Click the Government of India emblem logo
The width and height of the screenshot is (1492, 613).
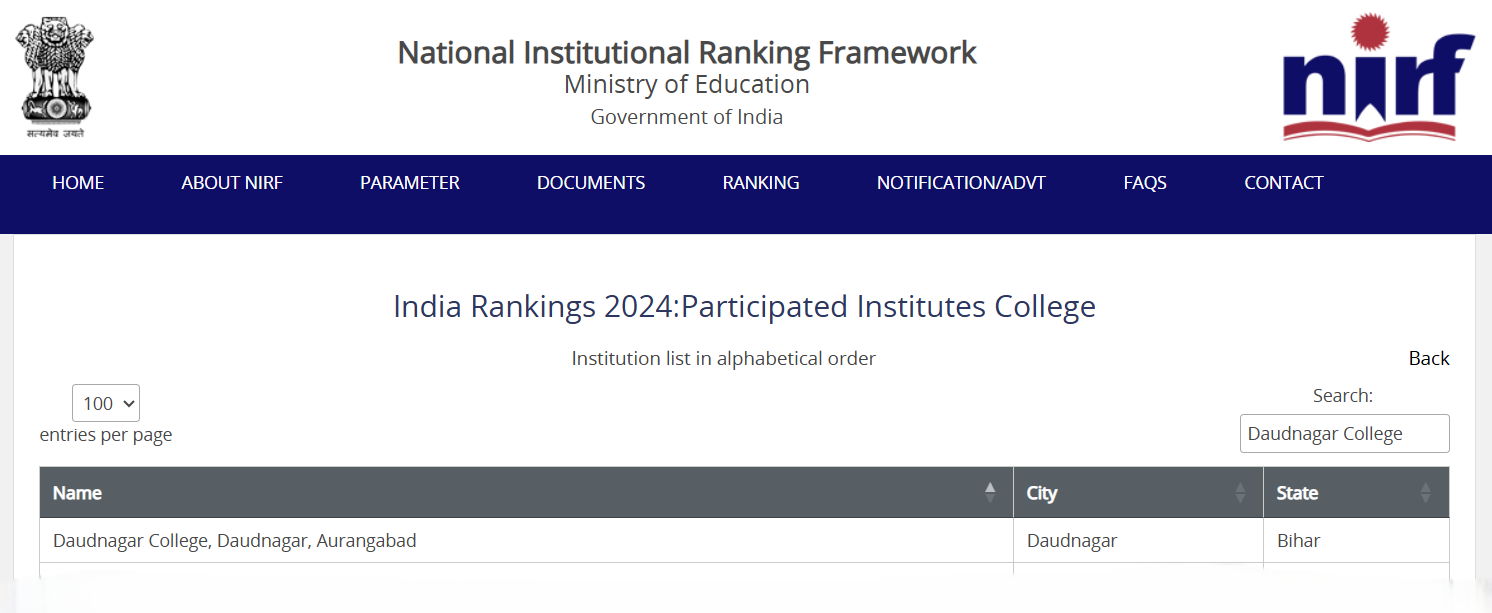(x=54, y=77)
